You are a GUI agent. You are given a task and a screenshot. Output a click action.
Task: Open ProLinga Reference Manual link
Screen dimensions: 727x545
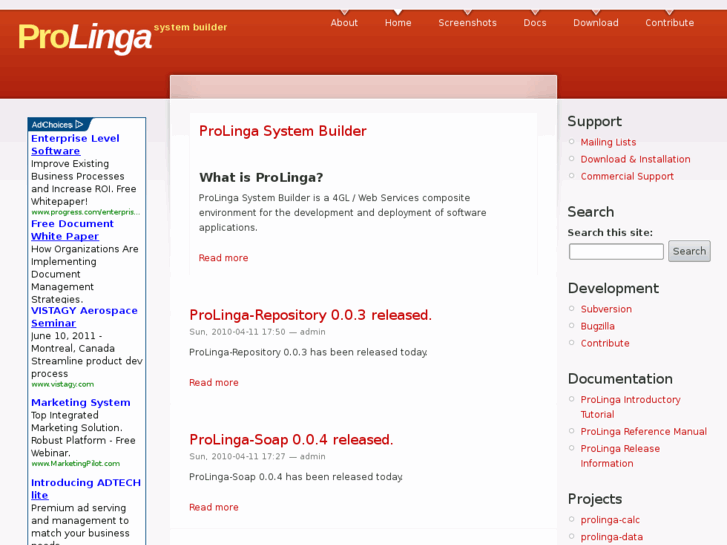[644, 432]
